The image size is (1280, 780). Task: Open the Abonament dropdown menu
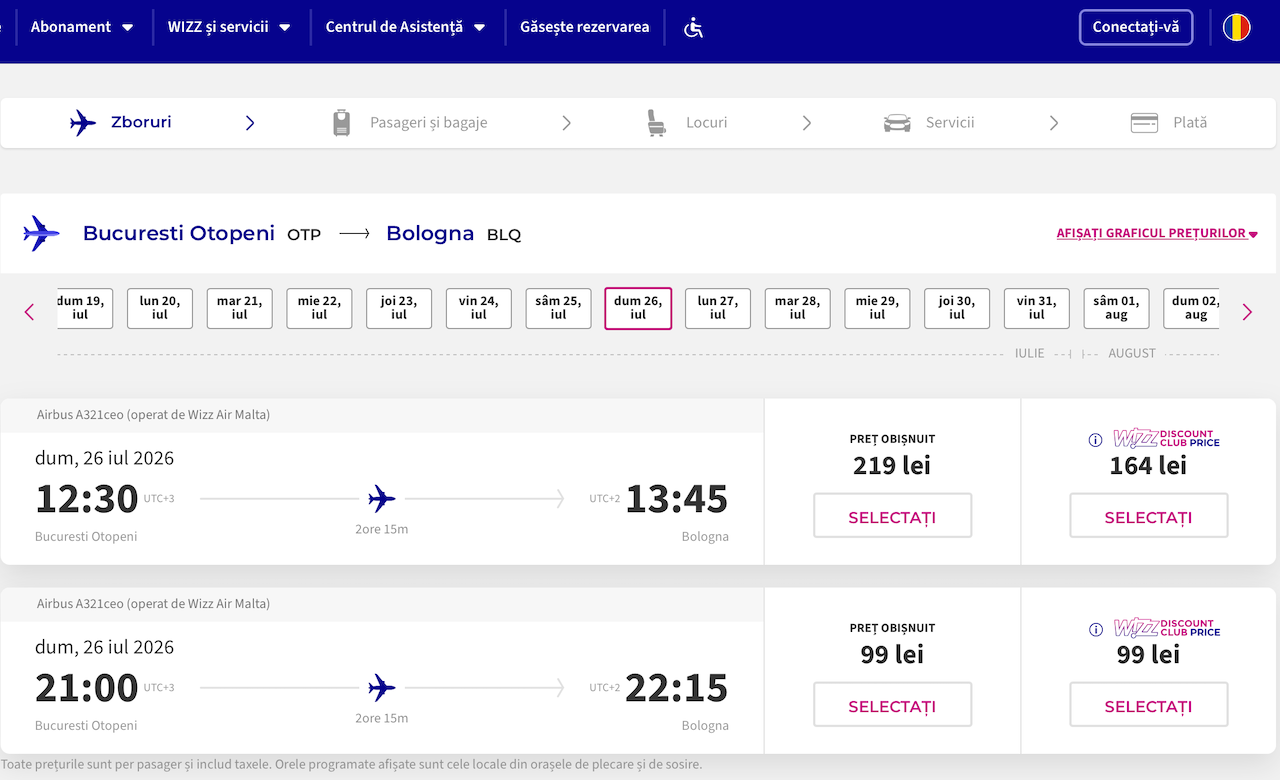[82, 27]
